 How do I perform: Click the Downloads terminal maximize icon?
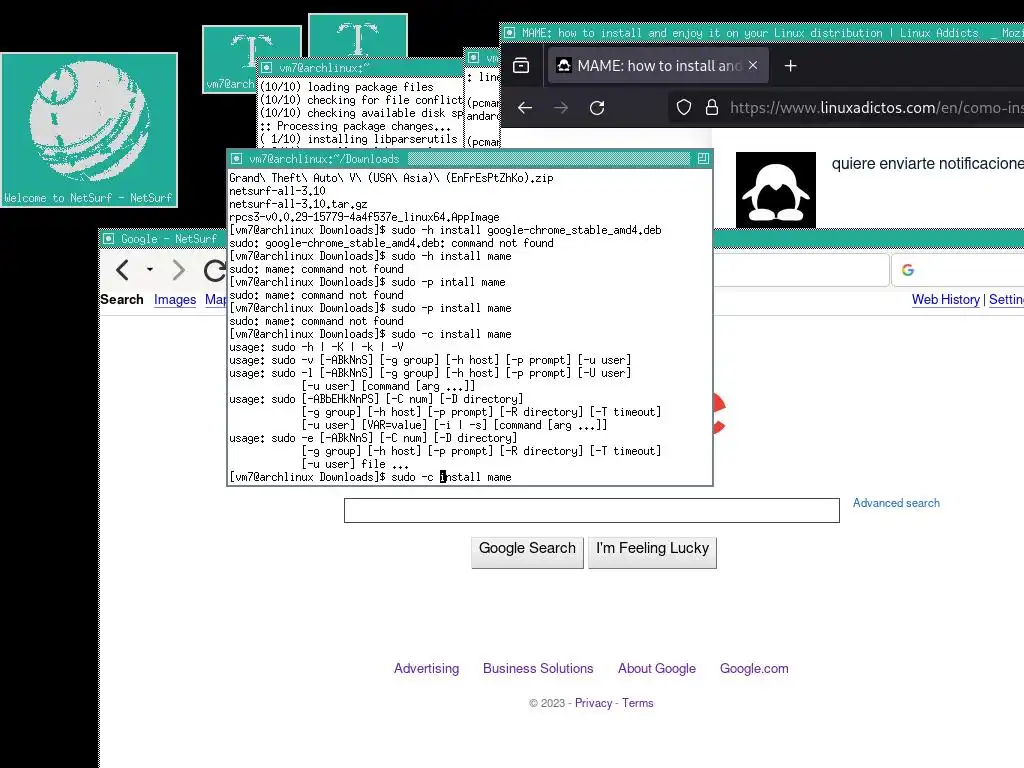click(703, 159)
